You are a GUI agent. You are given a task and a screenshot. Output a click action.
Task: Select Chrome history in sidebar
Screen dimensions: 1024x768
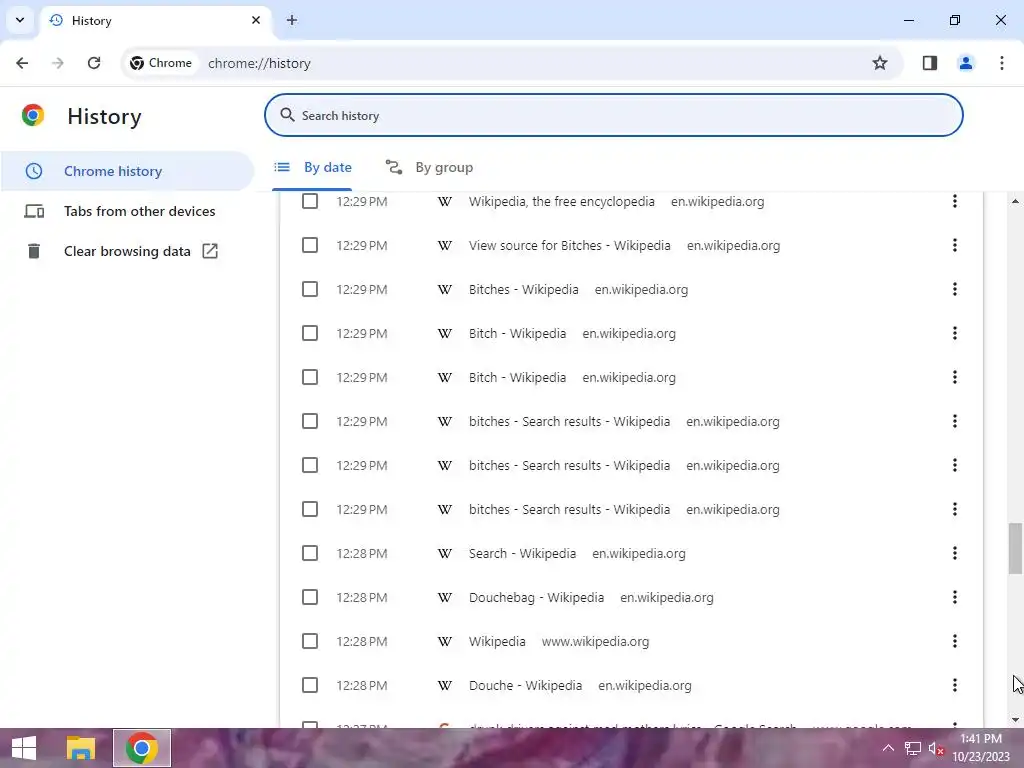pyautogui.click(x=127, y=171)
